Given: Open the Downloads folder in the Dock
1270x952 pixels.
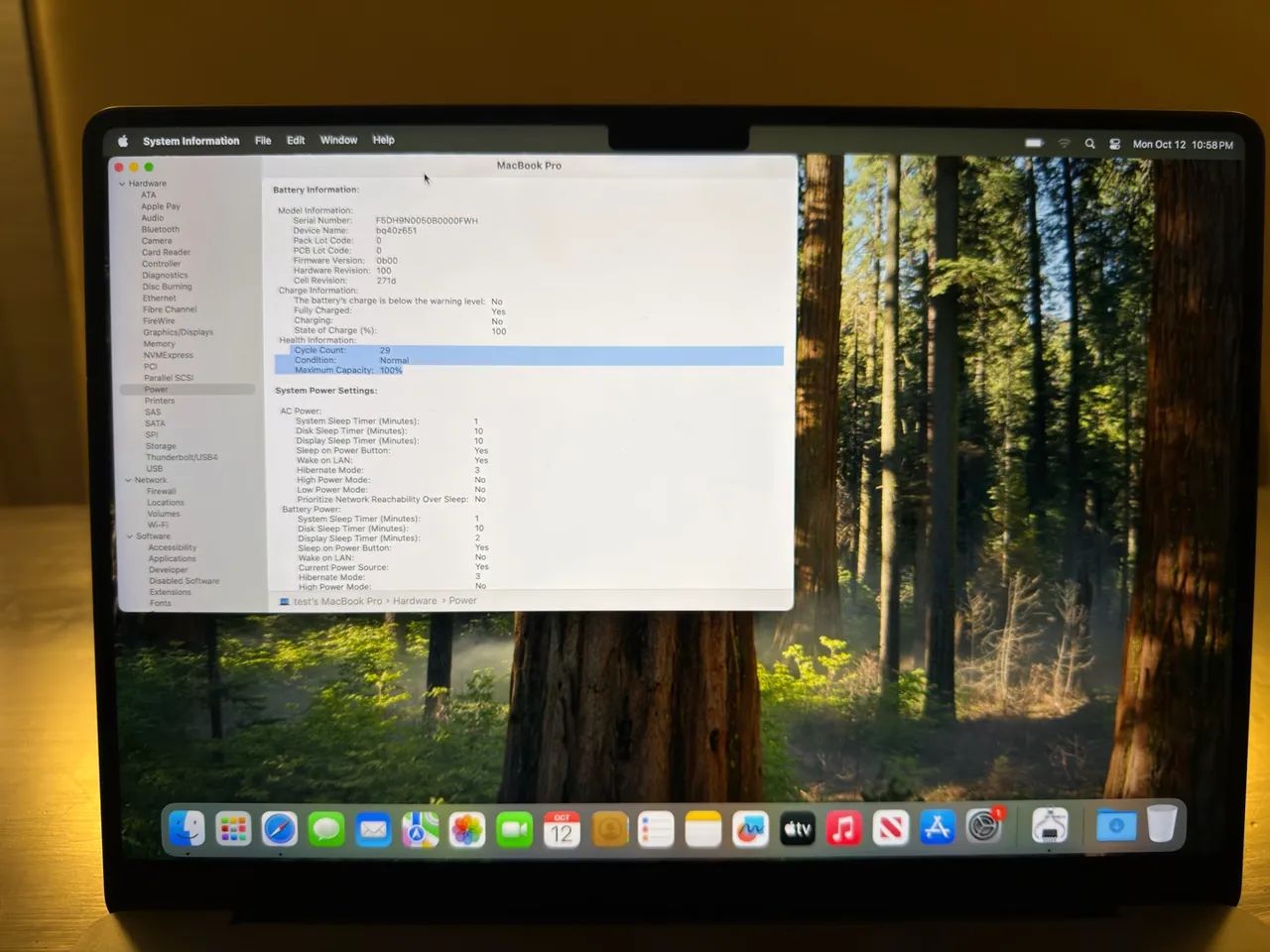Looking at the screenshot, I should tap(1116, 825).
